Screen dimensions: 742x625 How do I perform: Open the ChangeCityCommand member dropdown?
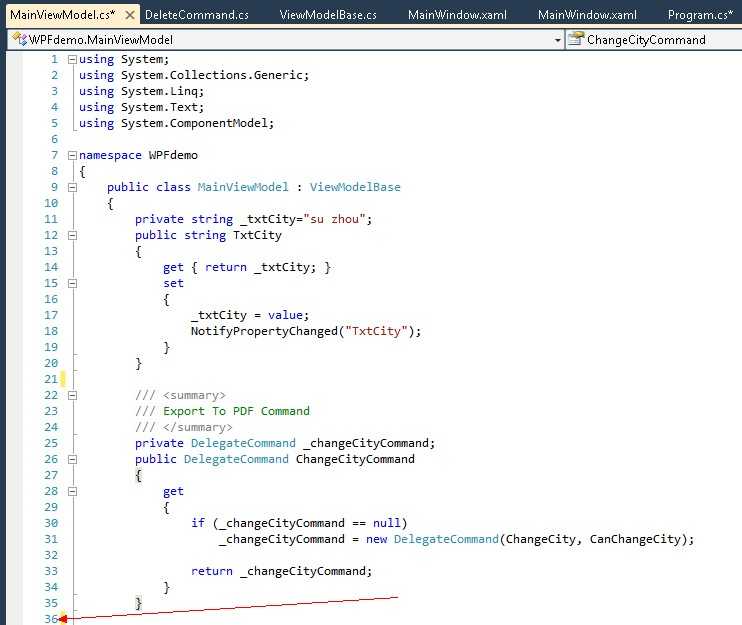[654, 40]
